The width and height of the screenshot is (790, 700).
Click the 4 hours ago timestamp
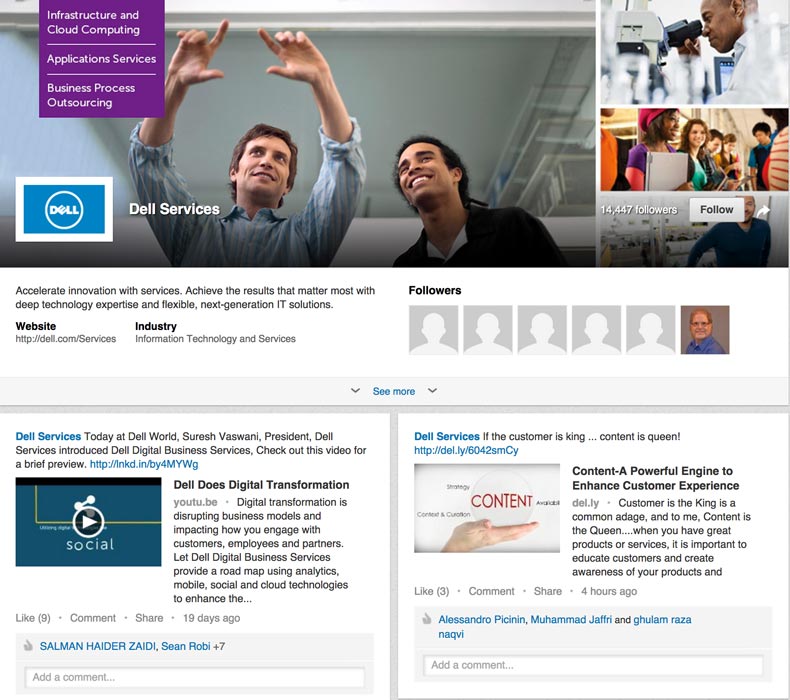pos(609,591)
